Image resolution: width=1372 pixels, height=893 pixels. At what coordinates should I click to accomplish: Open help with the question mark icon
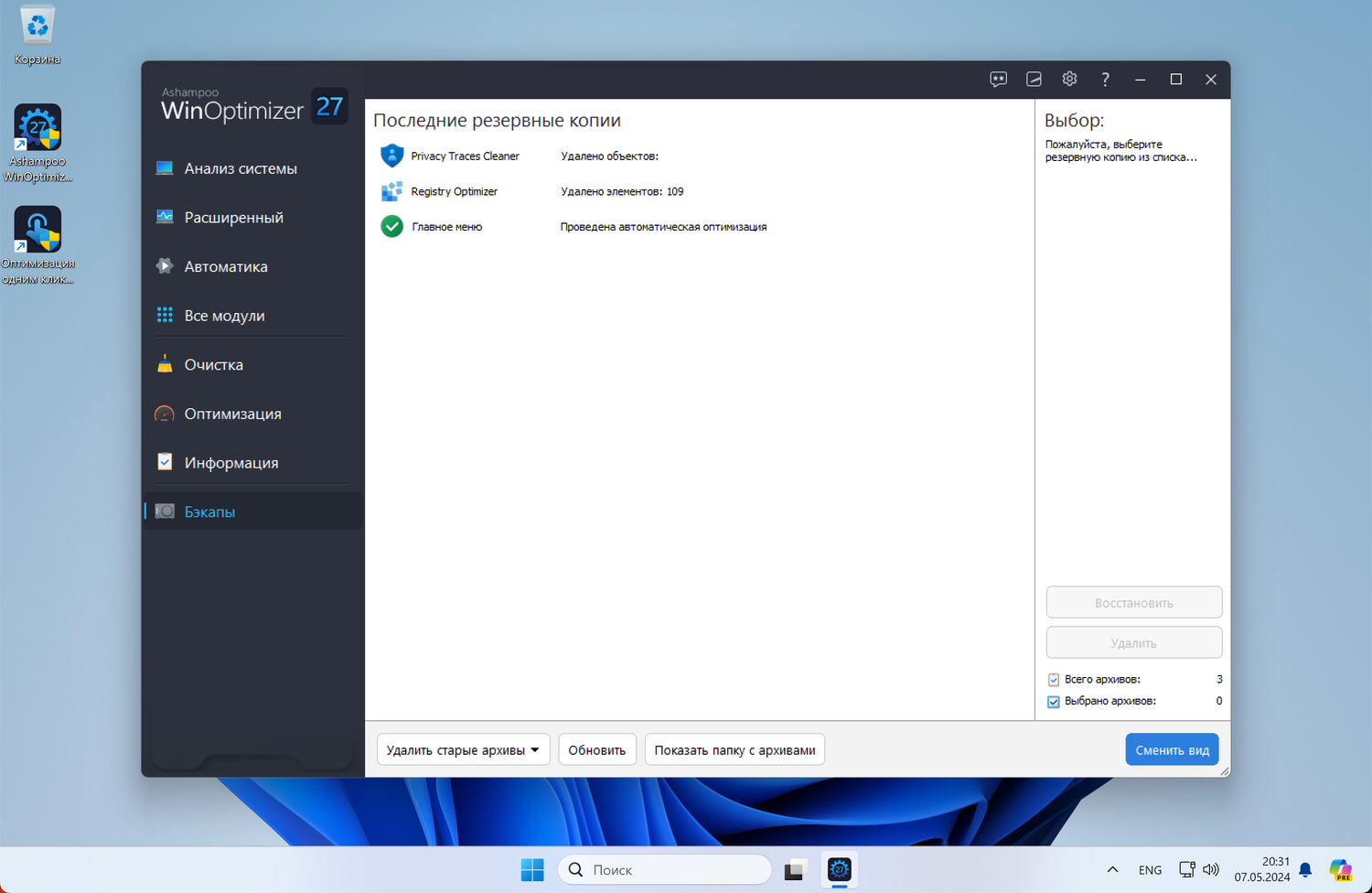pos(1105,80)
